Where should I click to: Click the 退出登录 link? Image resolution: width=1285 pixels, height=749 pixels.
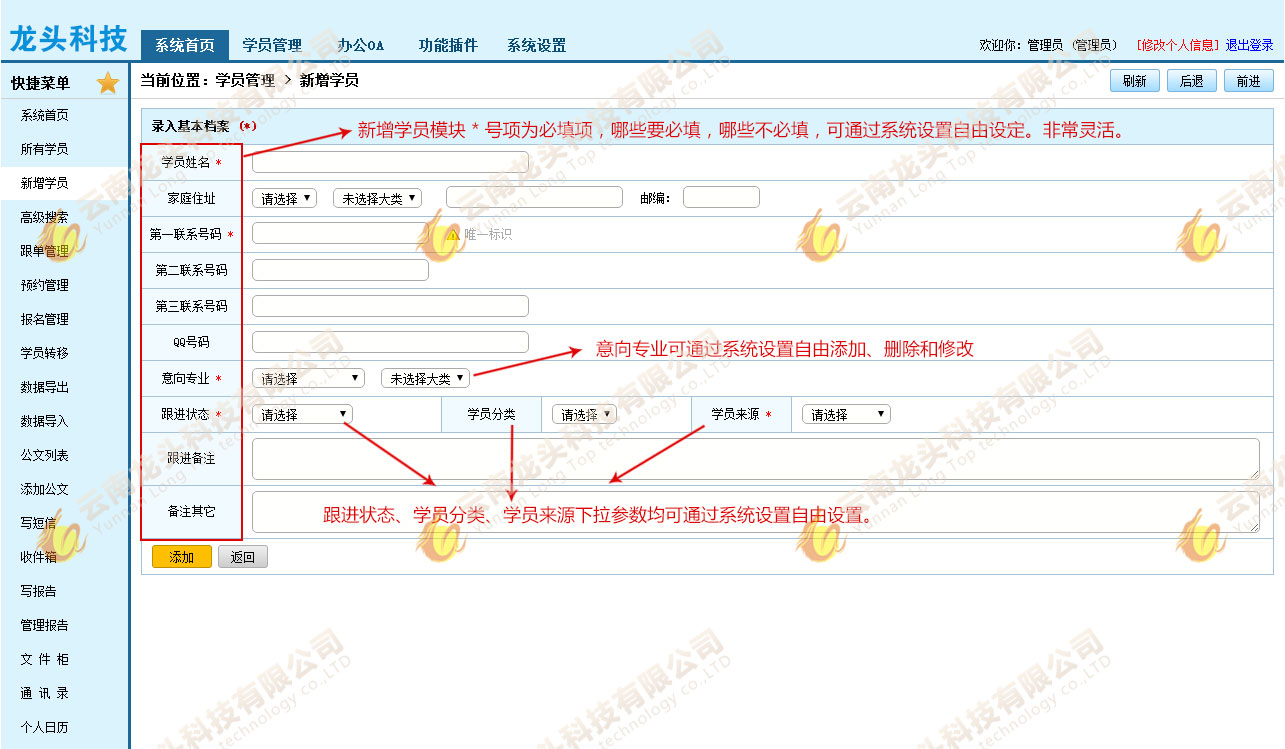tap(1249, 45)
